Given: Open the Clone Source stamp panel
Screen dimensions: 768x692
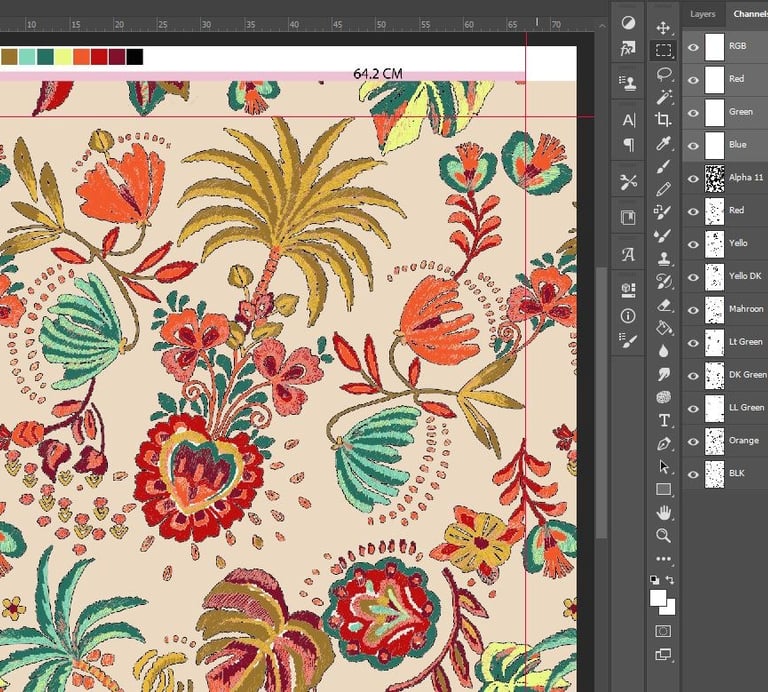Looking at the screenshot, I should coord(628,83).
